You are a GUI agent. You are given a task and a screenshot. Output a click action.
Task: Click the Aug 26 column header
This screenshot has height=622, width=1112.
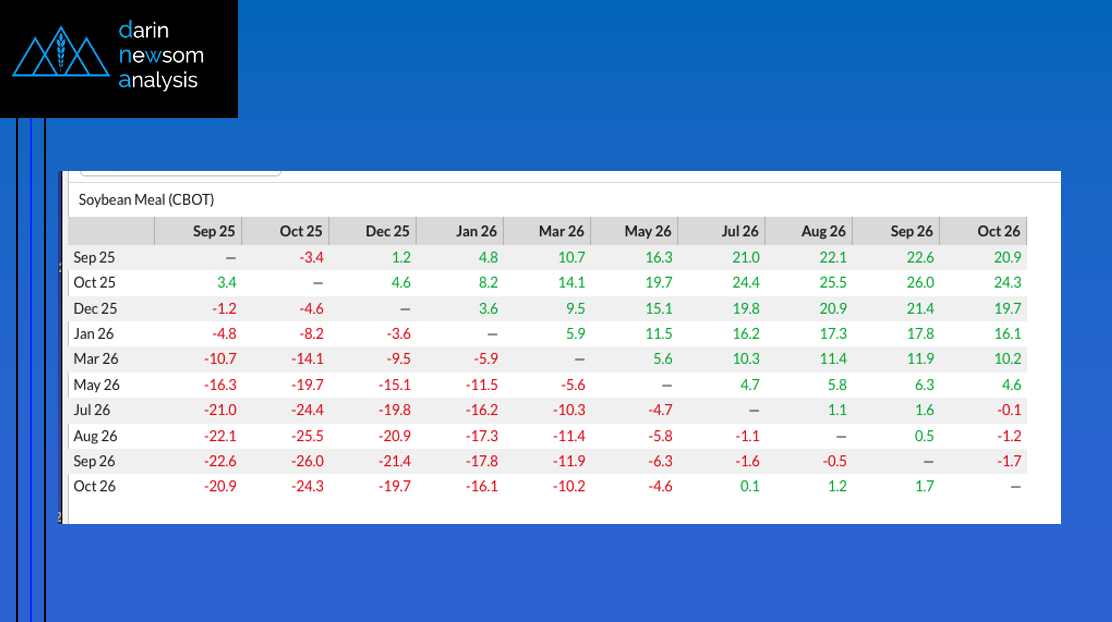pyautogui.click(x=824, y=231)
